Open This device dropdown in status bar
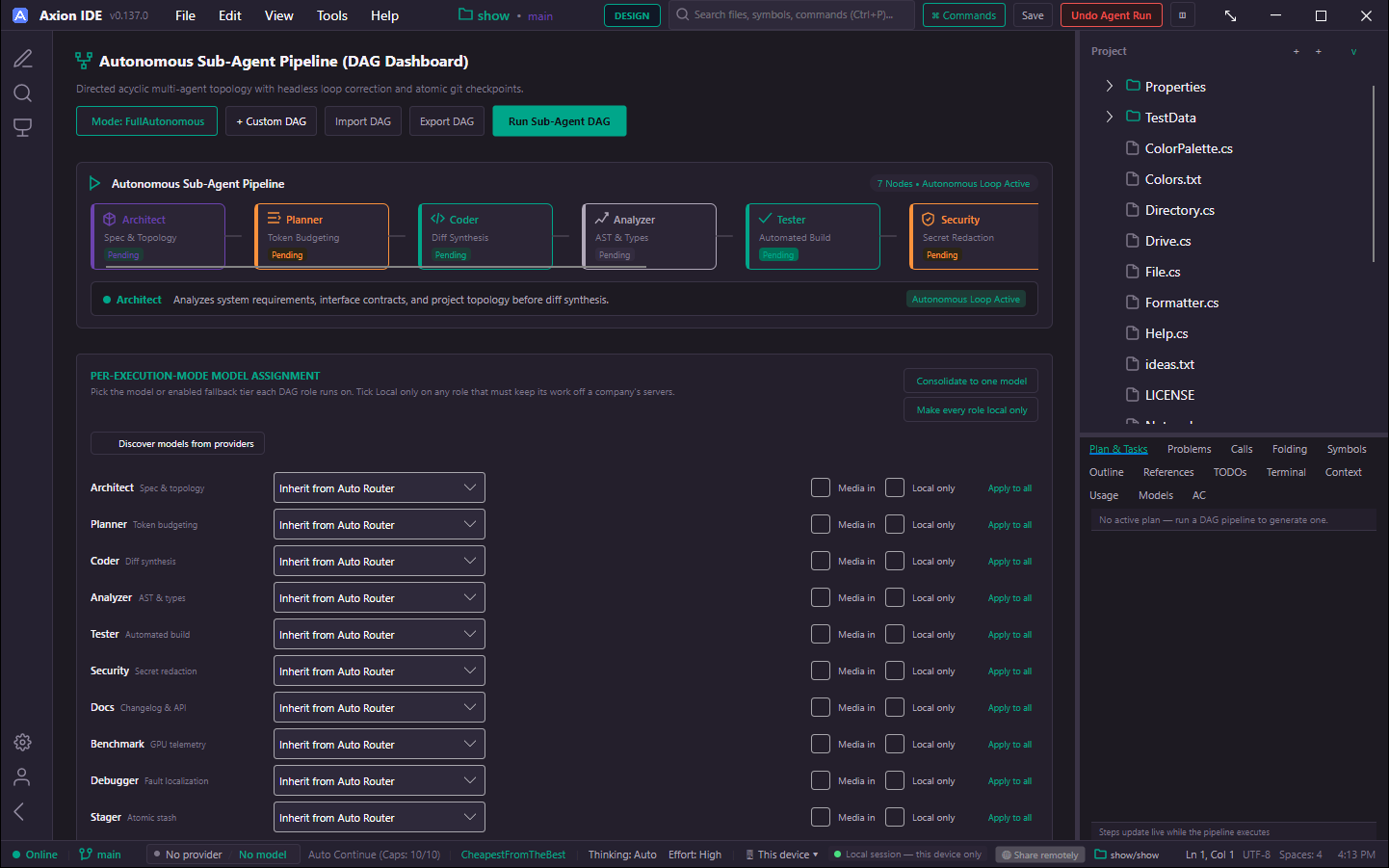1389x868 pixels. pyautogui.click(x=782, y=855)
